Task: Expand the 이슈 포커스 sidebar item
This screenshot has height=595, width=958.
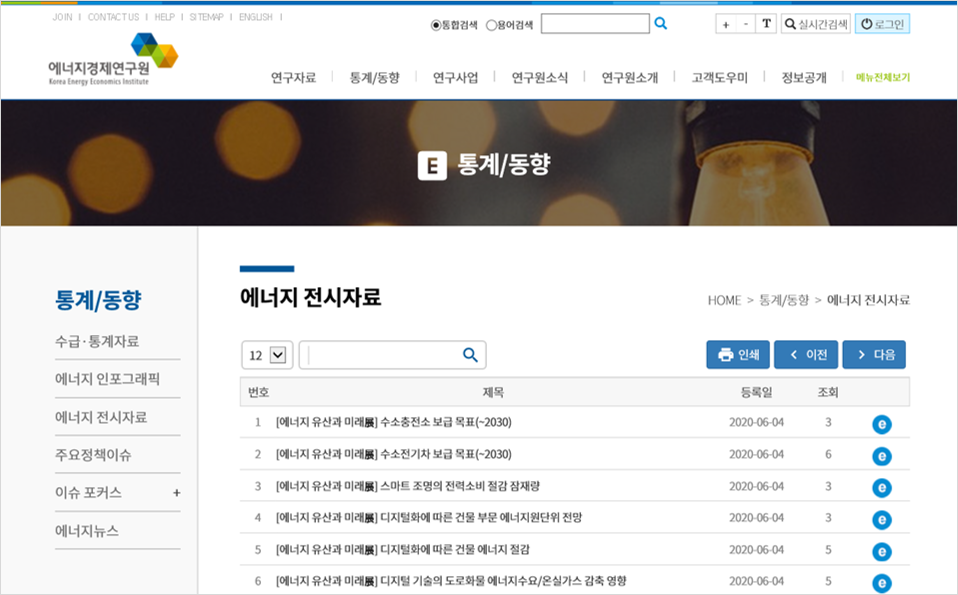Action: (x=176, y=493)
